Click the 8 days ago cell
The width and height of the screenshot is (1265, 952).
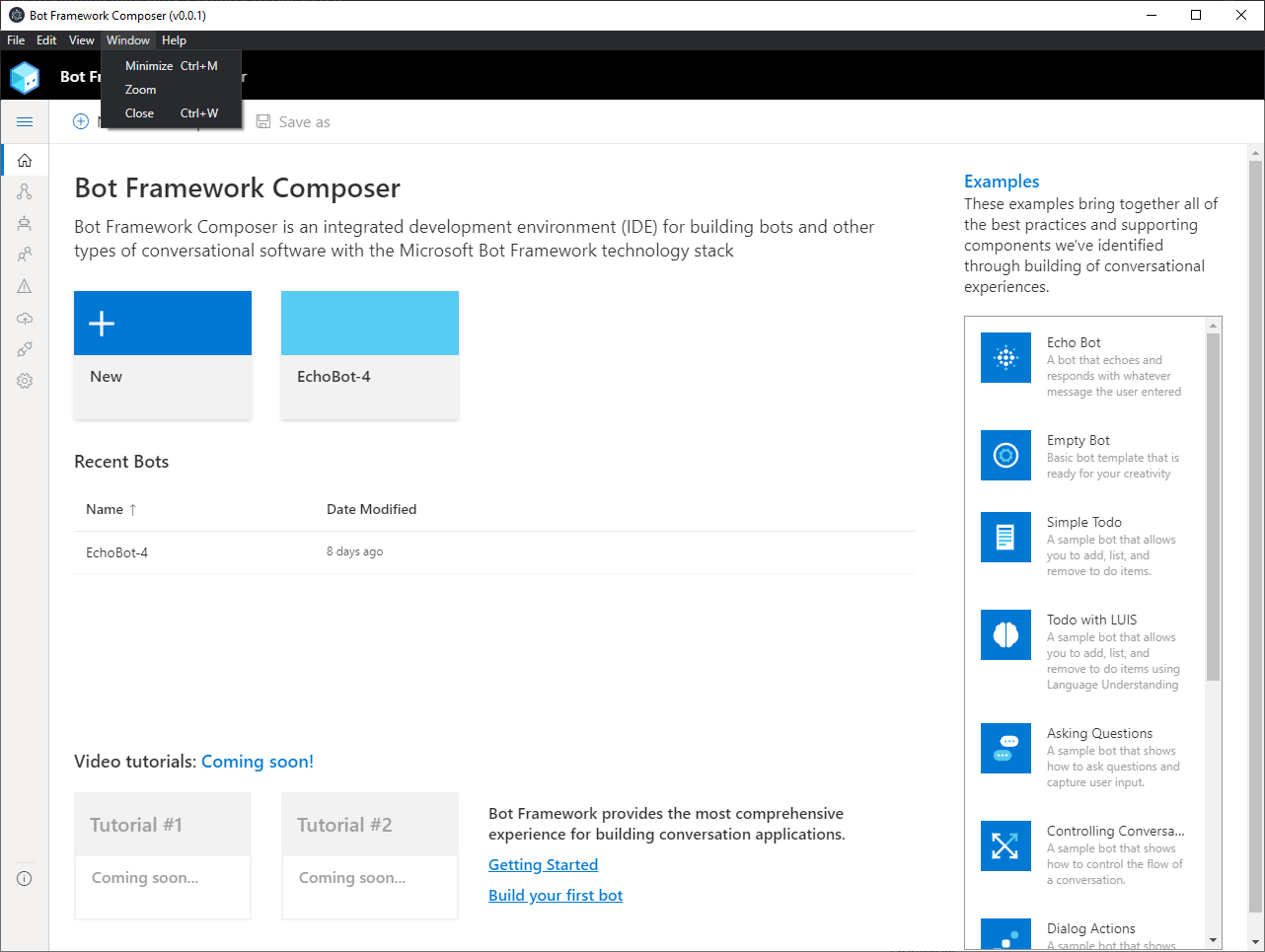click(354, 551)
